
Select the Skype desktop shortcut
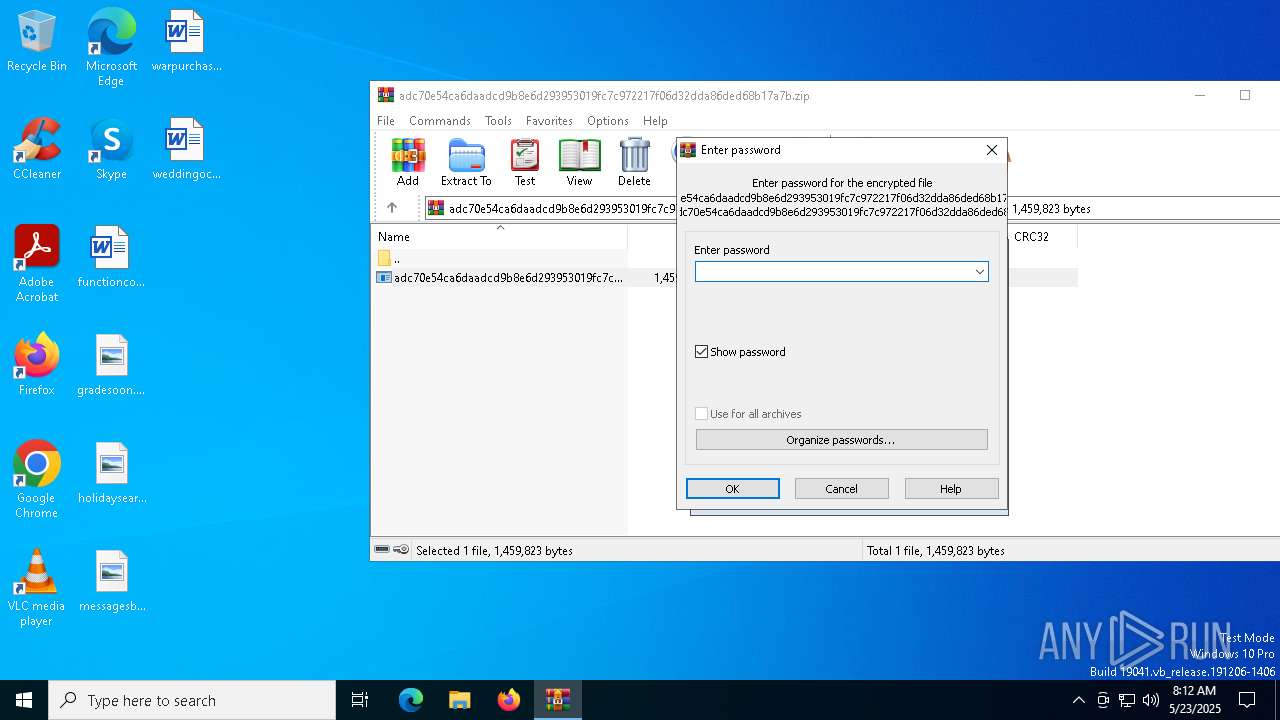click(111, 150)
